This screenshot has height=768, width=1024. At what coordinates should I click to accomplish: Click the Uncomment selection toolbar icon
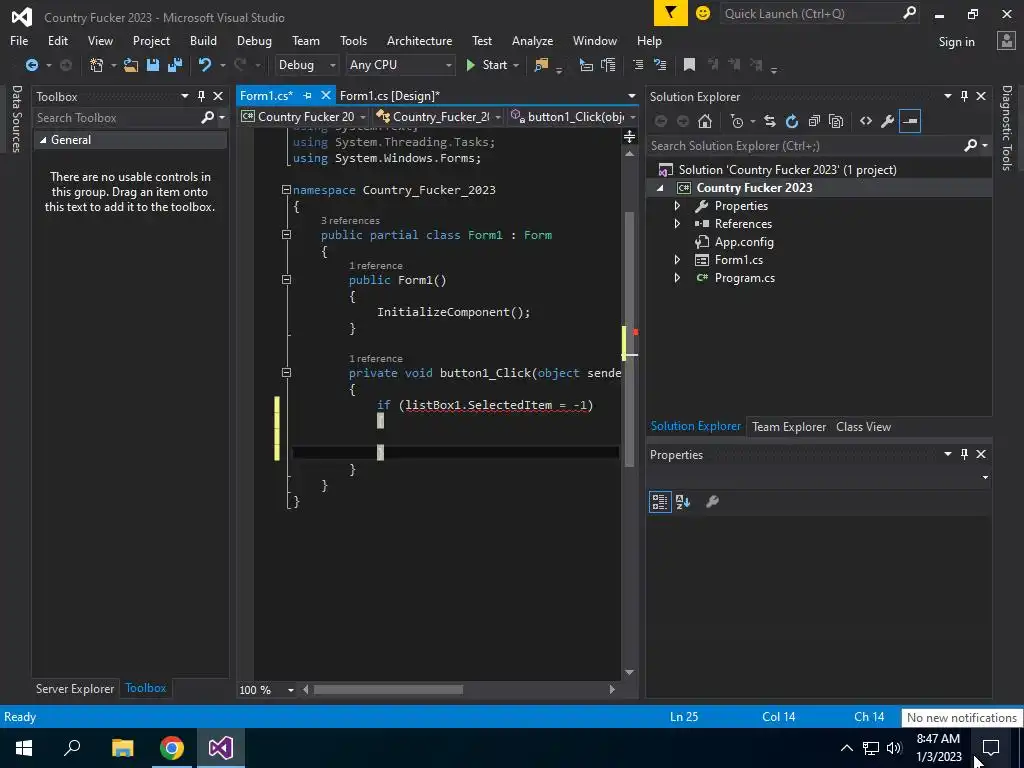(660, 65)
